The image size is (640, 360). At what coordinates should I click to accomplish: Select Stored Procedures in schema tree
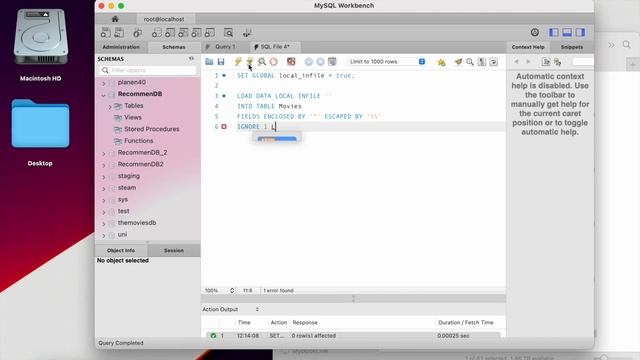click(x=151, y=129)
